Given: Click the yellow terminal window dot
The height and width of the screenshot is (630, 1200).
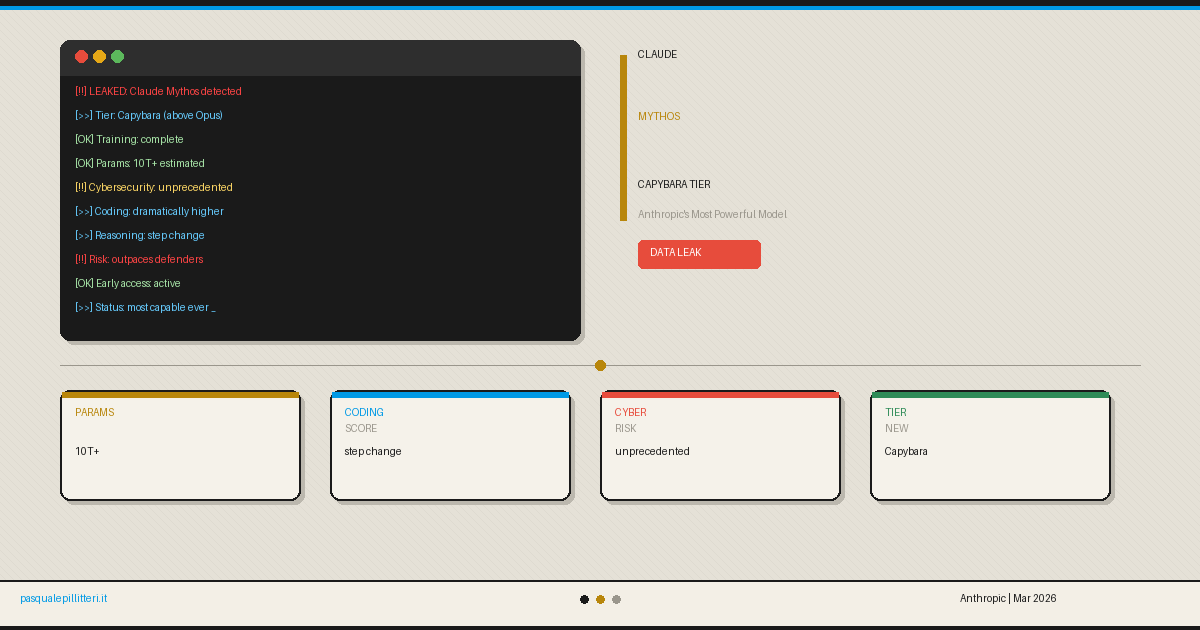Looking at the screenshot, I should (100, 57).
